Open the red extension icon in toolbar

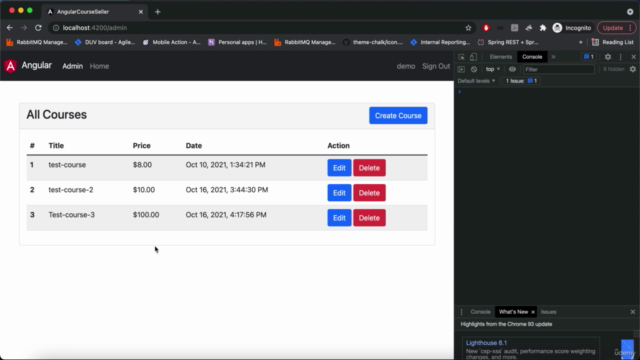tap(486, 28)
